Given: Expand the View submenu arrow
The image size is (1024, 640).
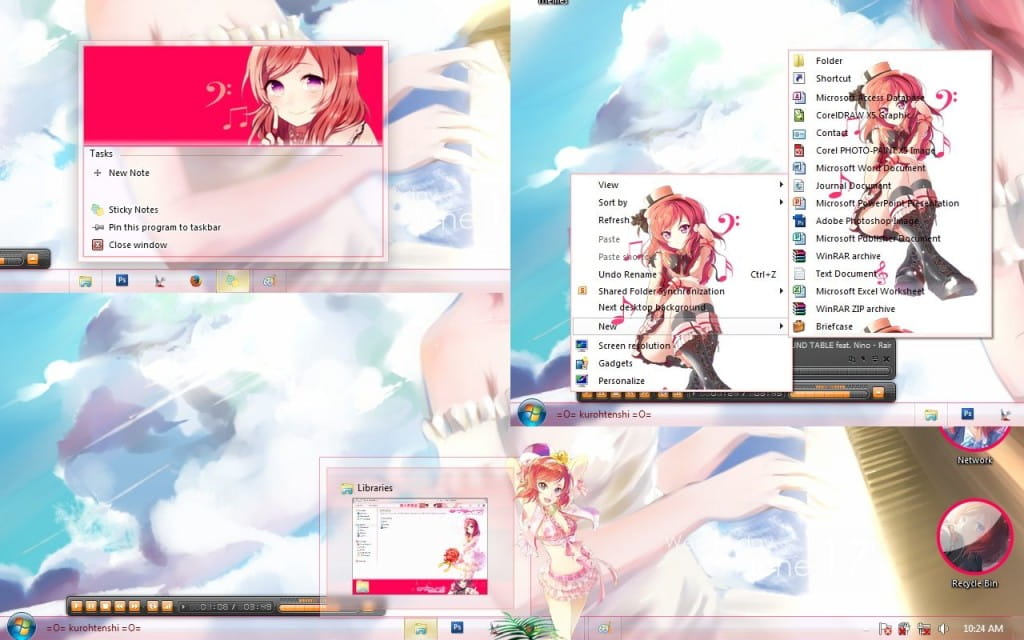Looking at the screenshot, I should 783,185.
